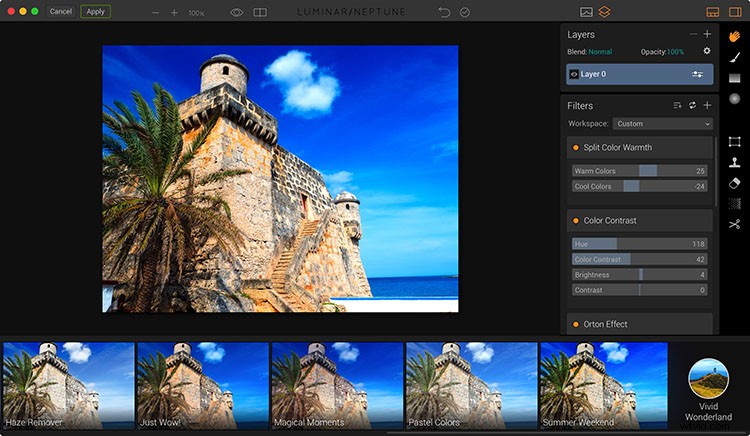Screen dimensions: 750x436
Task: Collapse the Color Contrast filter header
Action: click(x=640, y=221)
